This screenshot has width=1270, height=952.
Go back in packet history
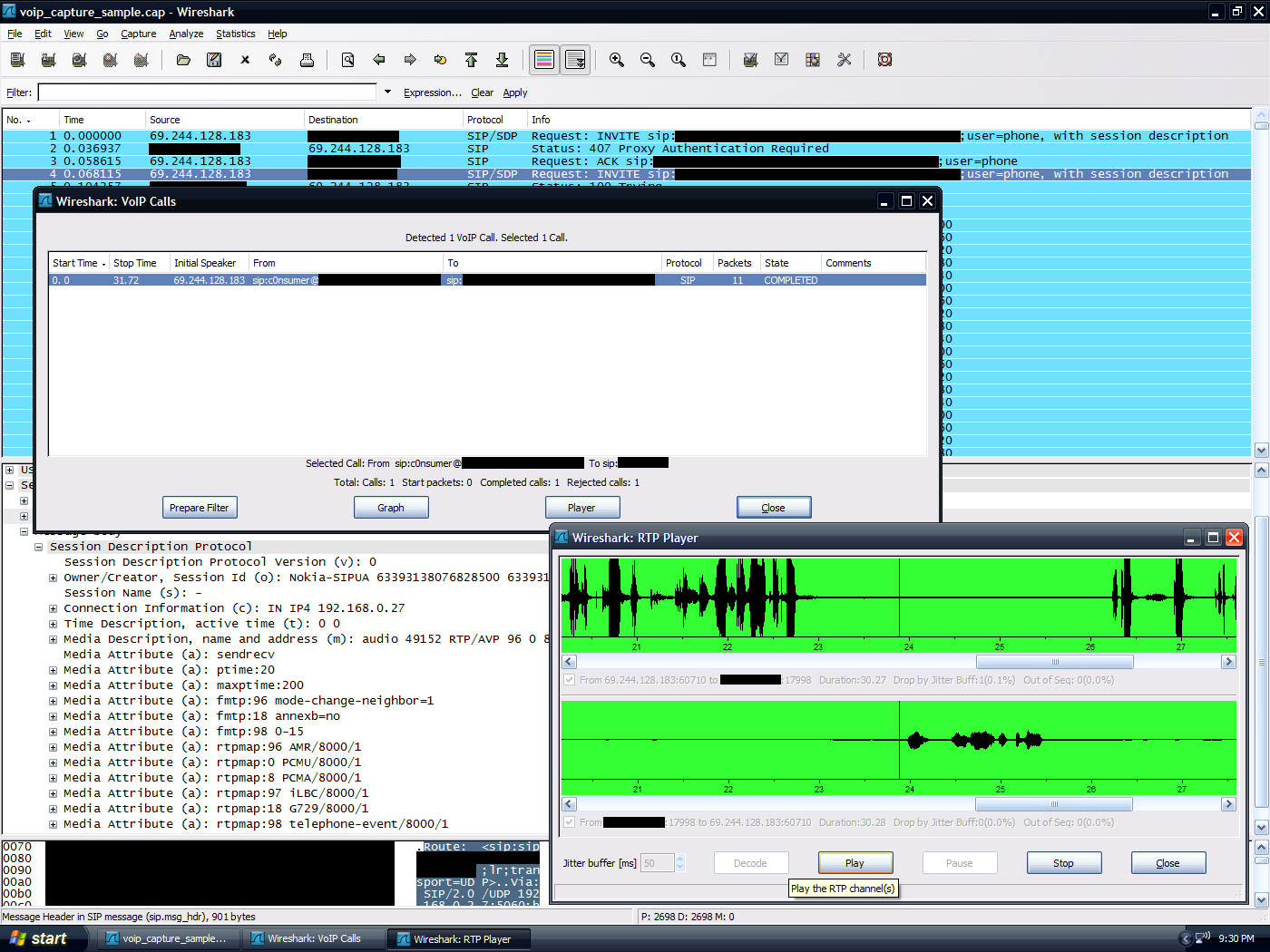click(x=379, y=60)
